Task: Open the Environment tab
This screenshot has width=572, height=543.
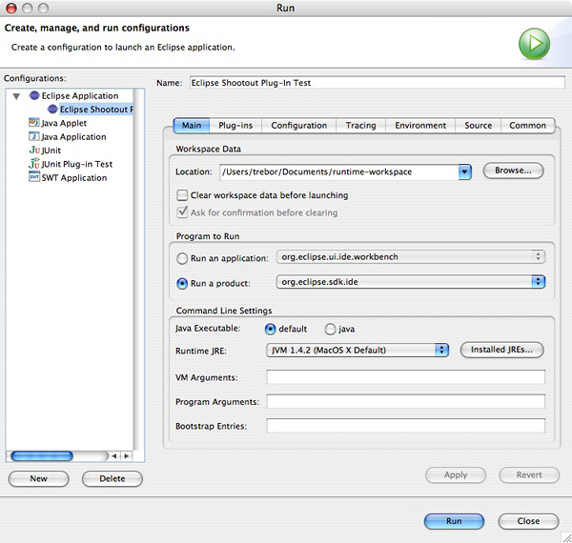Action: [420, 125]
